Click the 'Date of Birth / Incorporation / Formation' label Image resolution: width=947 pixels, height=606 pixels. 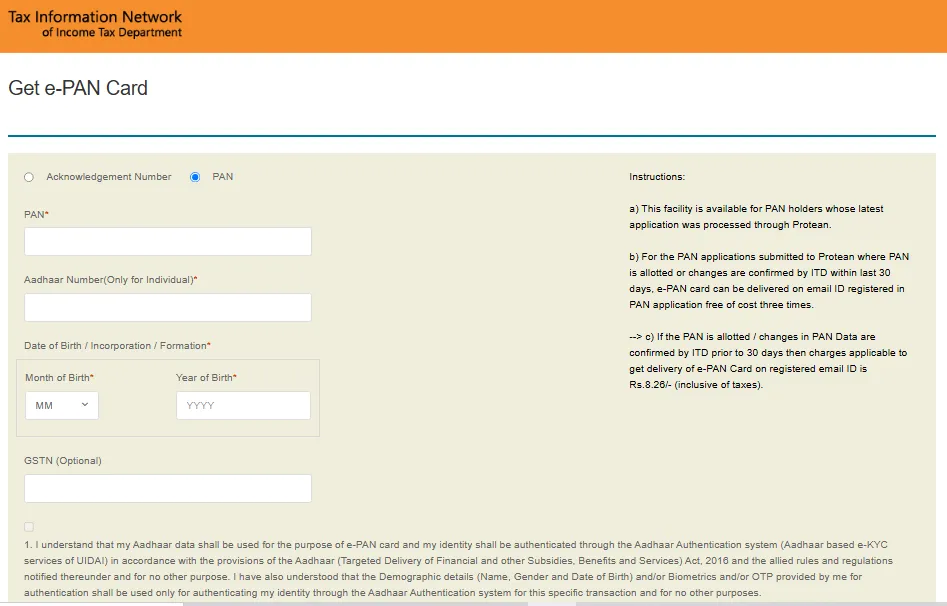click(117, 346)
